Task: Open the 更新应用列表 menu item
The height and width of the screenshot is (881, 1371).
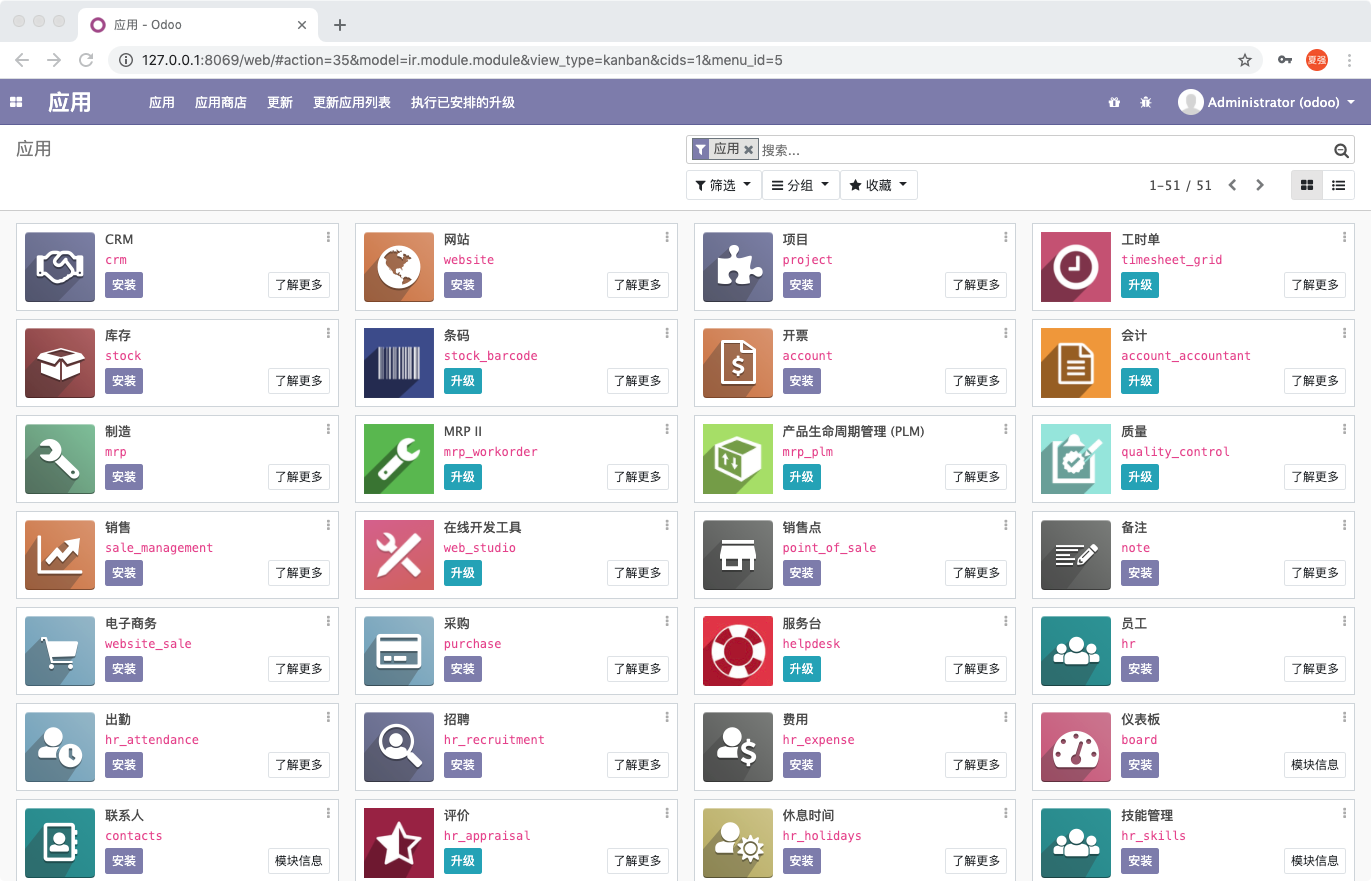Action: (x=352, y=102)
